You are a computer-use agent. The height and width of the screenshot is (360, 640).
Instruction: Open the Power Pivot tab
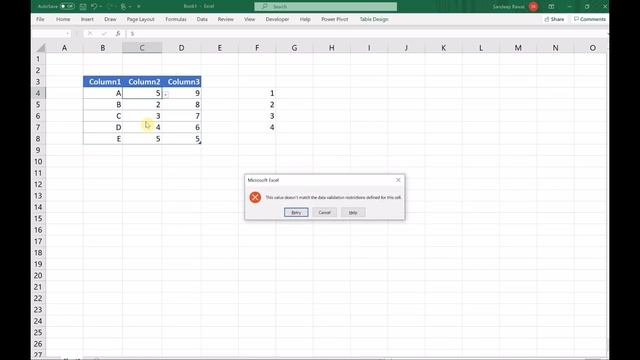335,19
